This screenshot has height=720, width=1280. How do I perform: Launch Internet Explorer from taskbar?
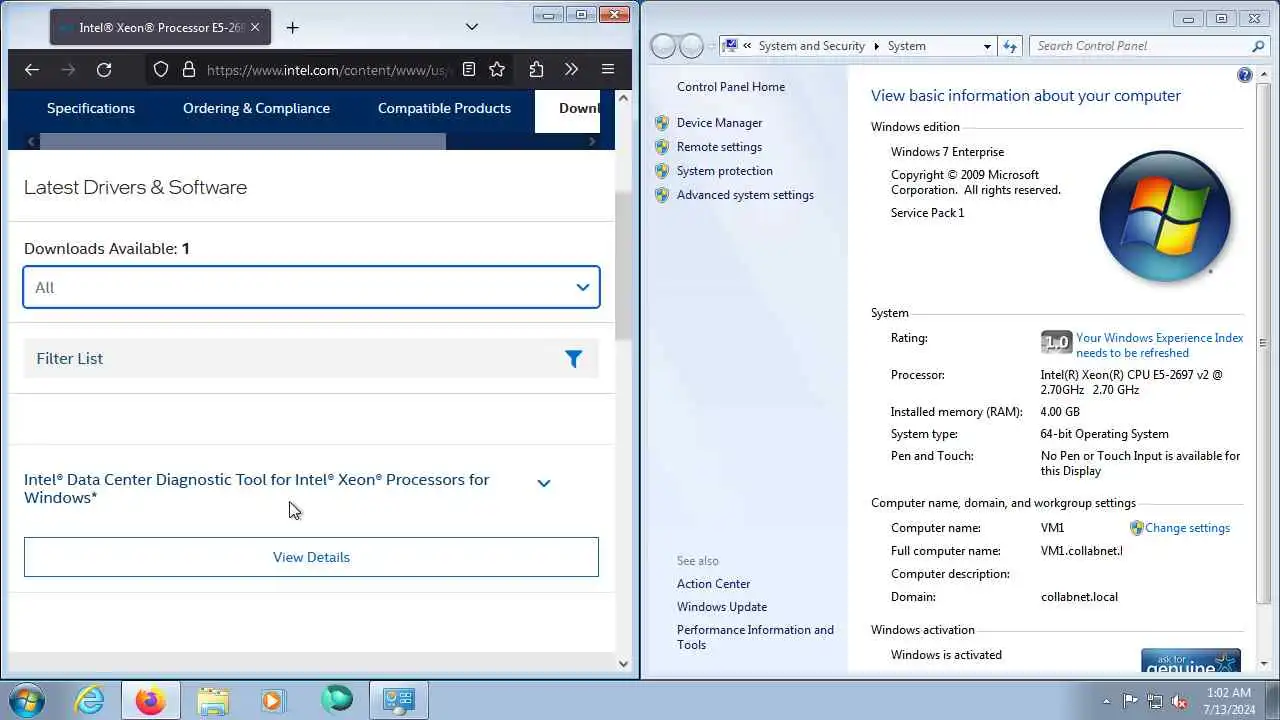point(90,700)
